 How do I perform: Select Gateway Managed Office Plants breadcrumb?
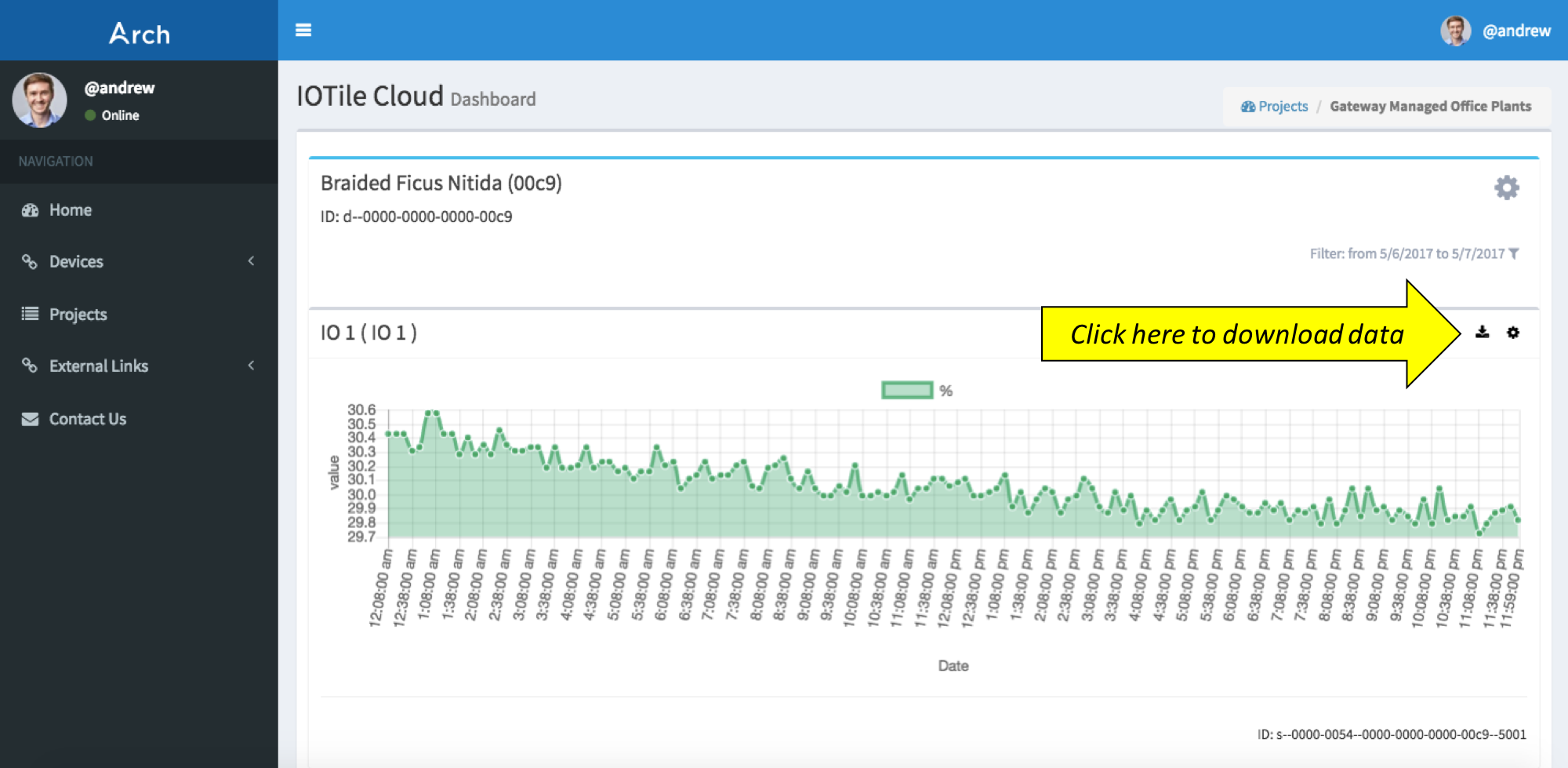pyautogui.click(x=1430, y=107)
